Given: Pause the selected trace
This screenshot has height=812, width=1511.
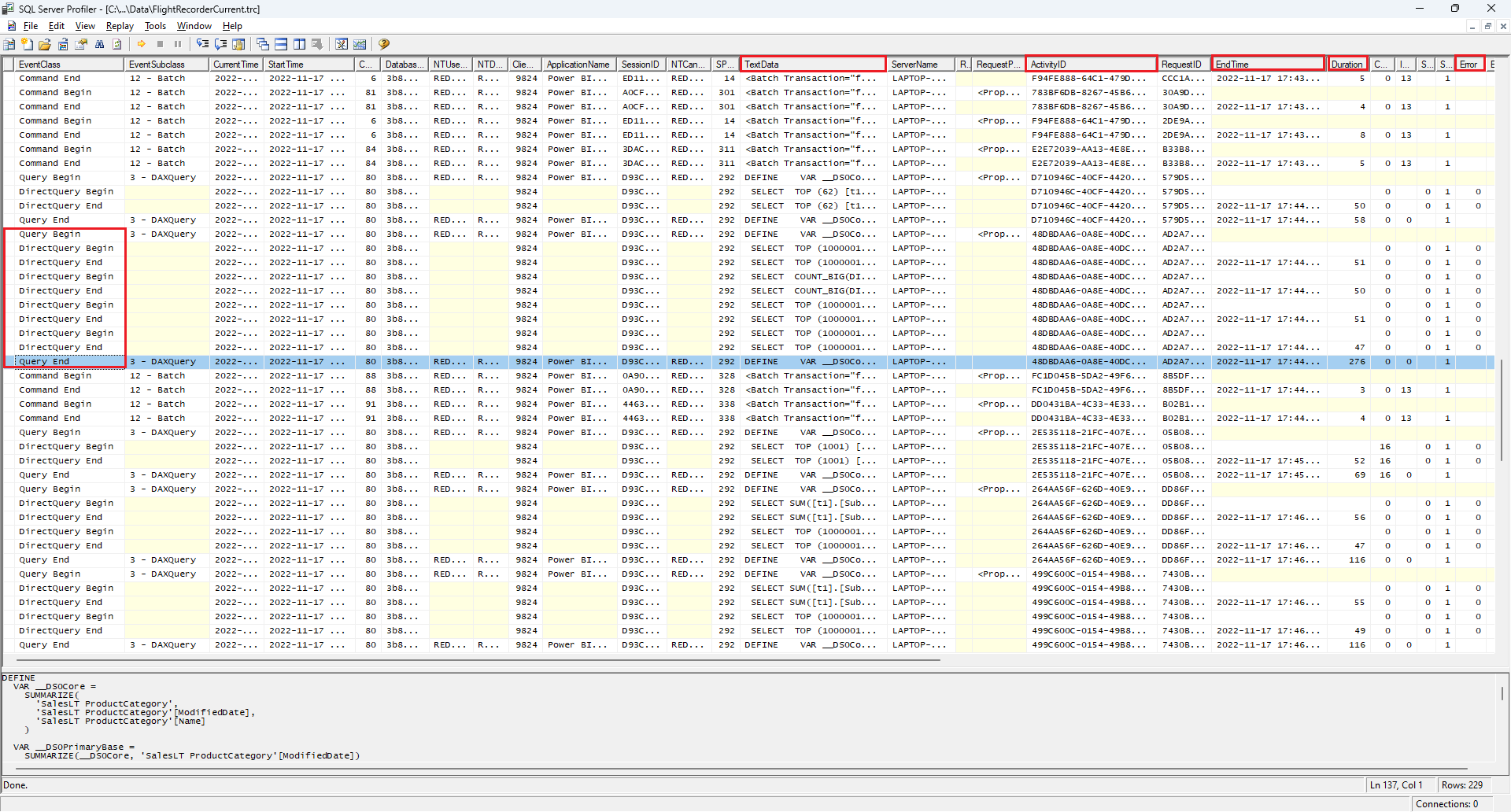Looking at the screenshot, I should pos(177,44).
